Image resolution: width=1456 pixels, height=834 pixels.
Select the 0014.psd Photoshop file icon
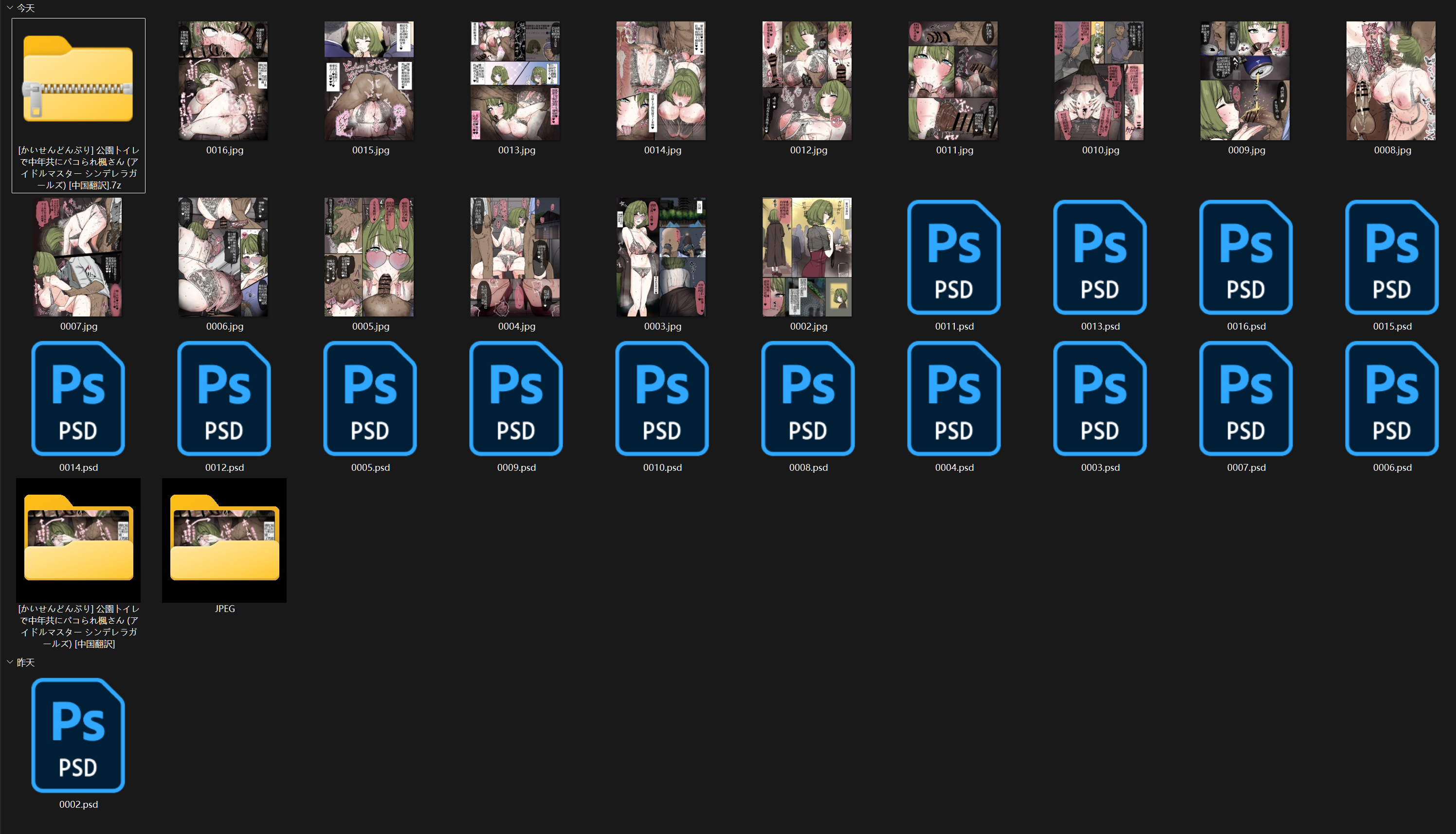[78, 398]
